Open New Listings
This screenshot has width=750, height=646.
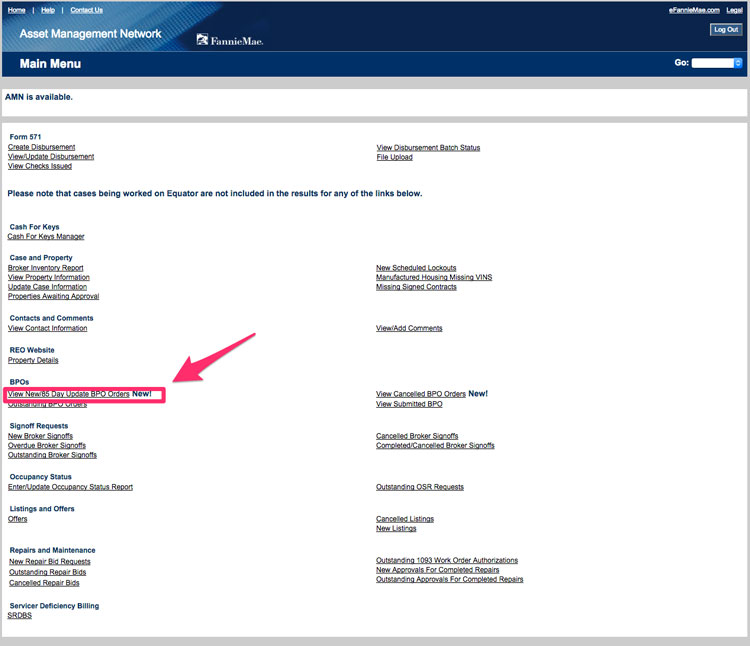(x=396, y=529)
